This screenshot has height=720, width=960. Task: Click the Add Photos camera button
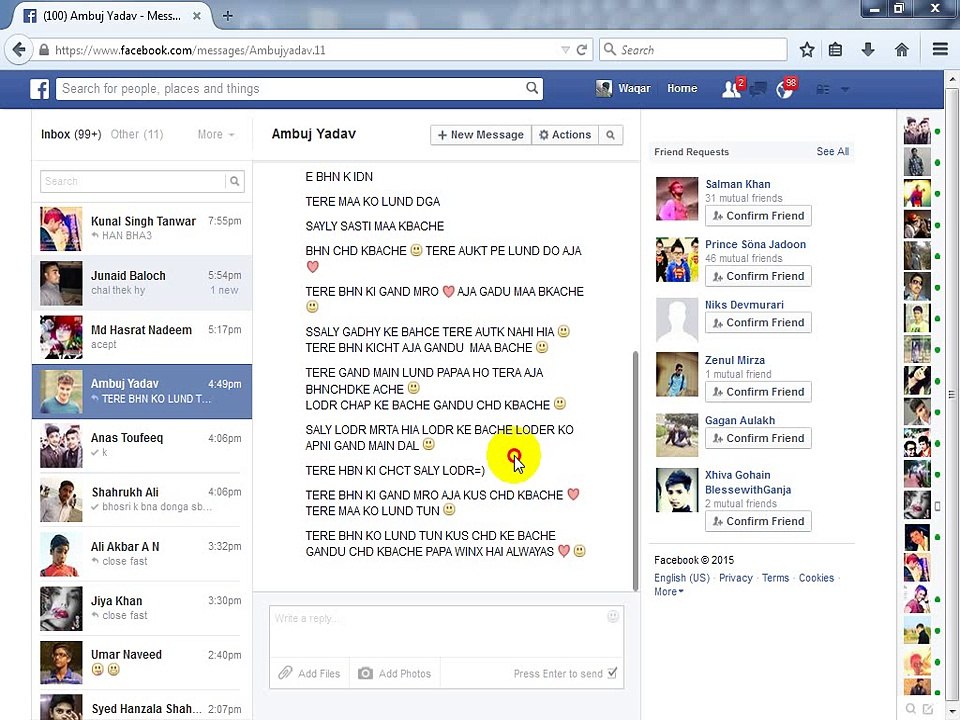pos(395,673)
